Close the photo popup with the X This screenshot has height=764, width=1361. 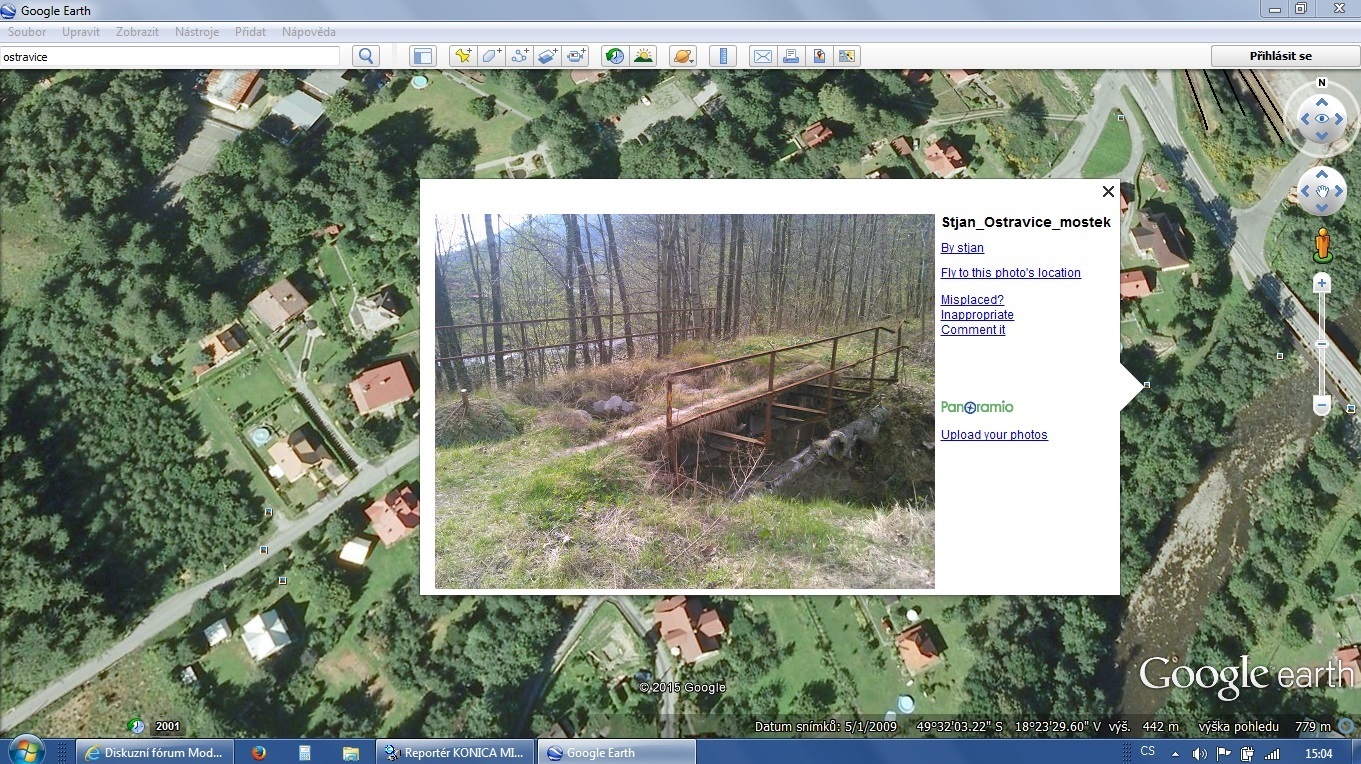(1108, 191)
